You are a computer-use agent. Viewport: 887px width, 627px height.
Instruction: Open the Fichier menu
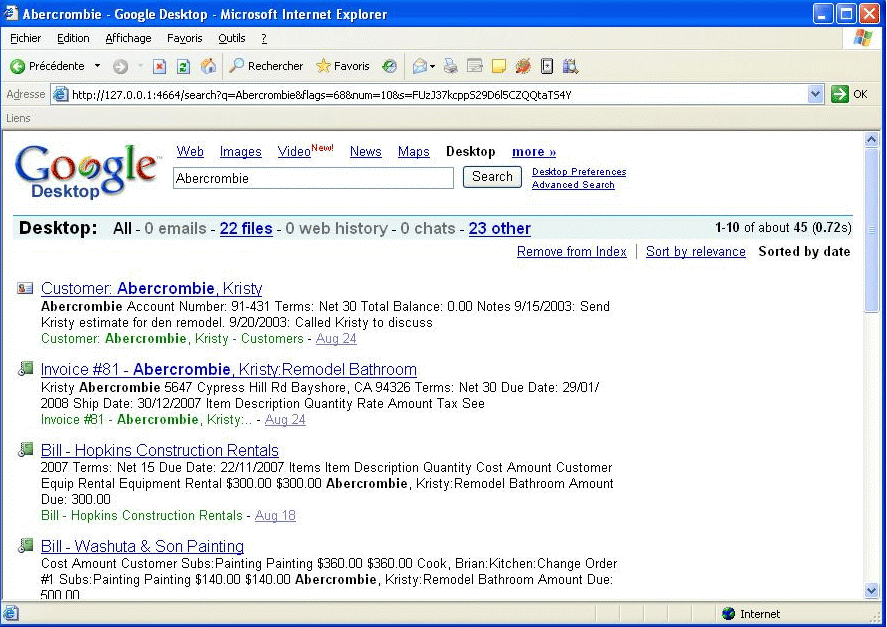pos(25,38)
